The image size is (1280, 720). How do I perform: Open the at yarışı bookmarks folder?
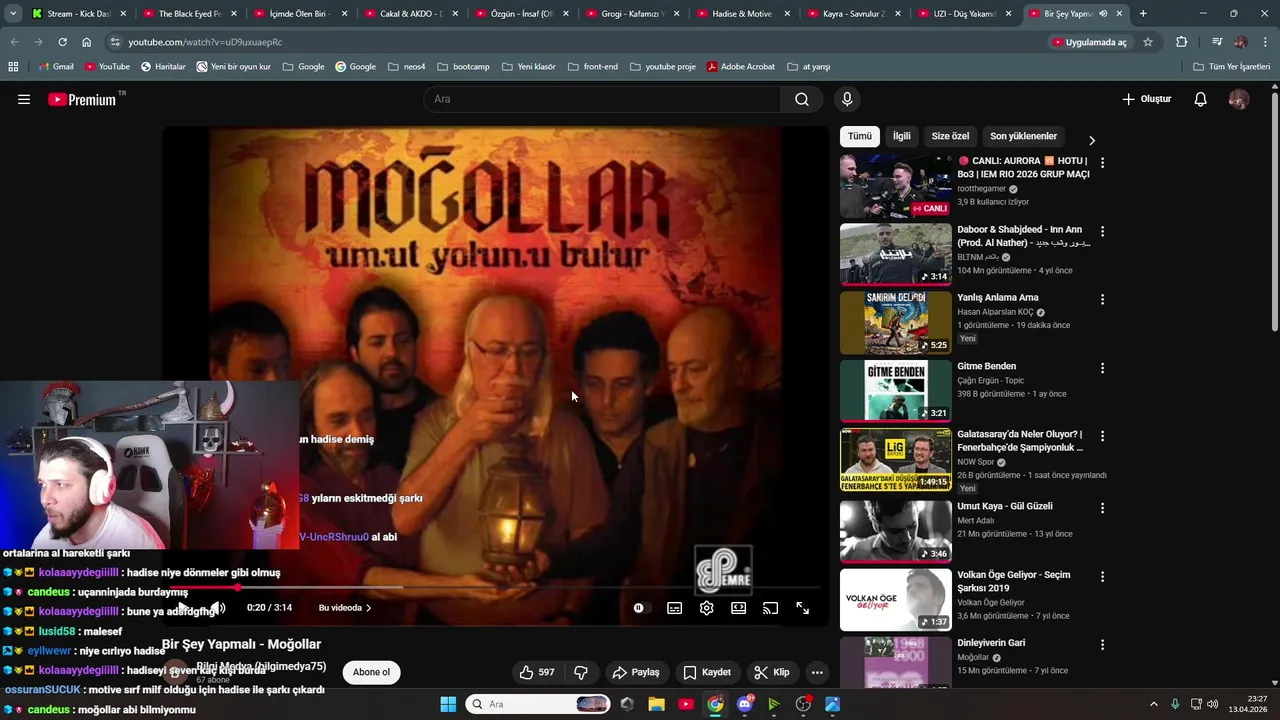(809, 66)
